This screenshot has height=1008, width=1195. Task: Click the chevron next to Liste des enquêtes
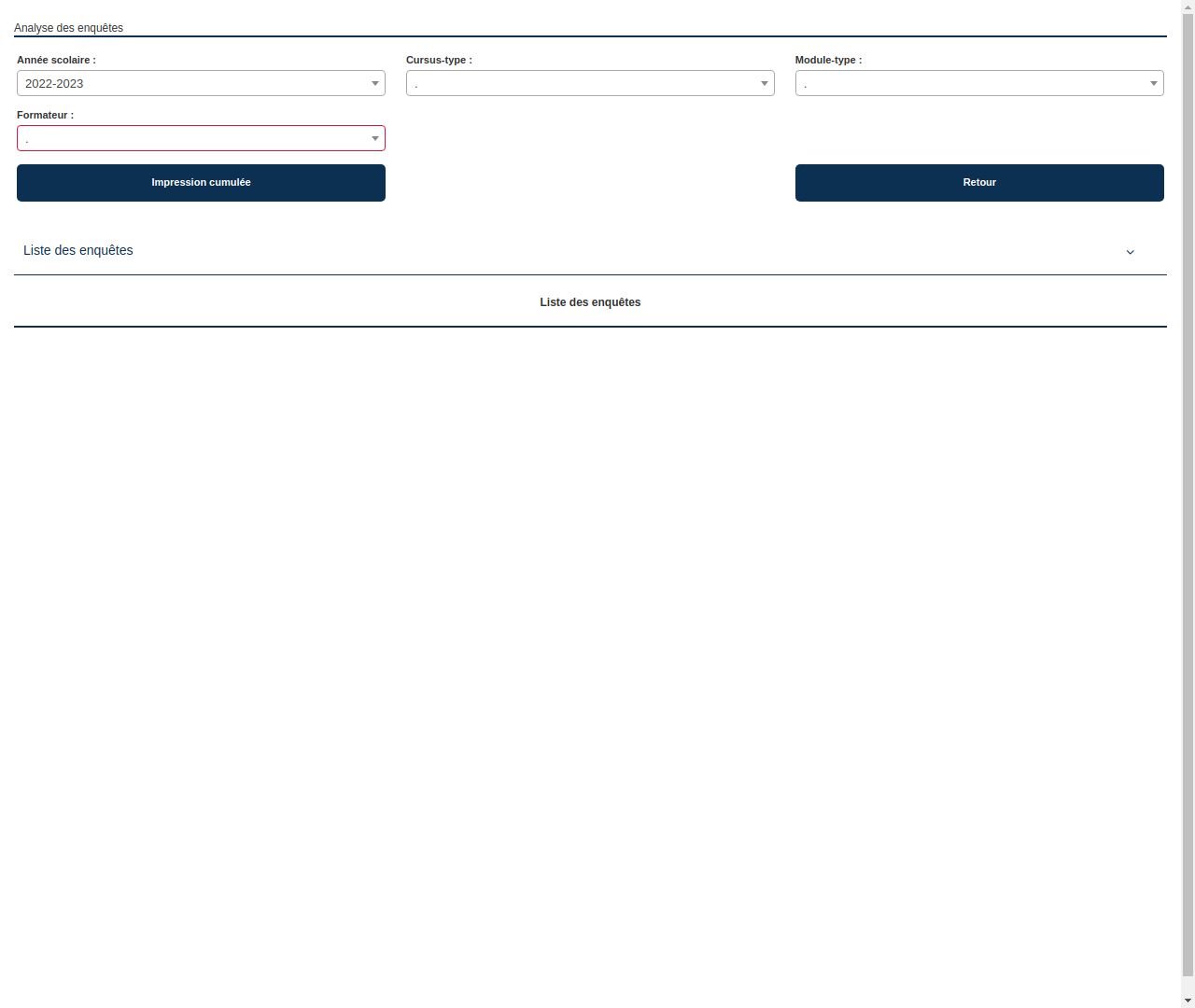pyautogui.click(x=1131, y=252)
